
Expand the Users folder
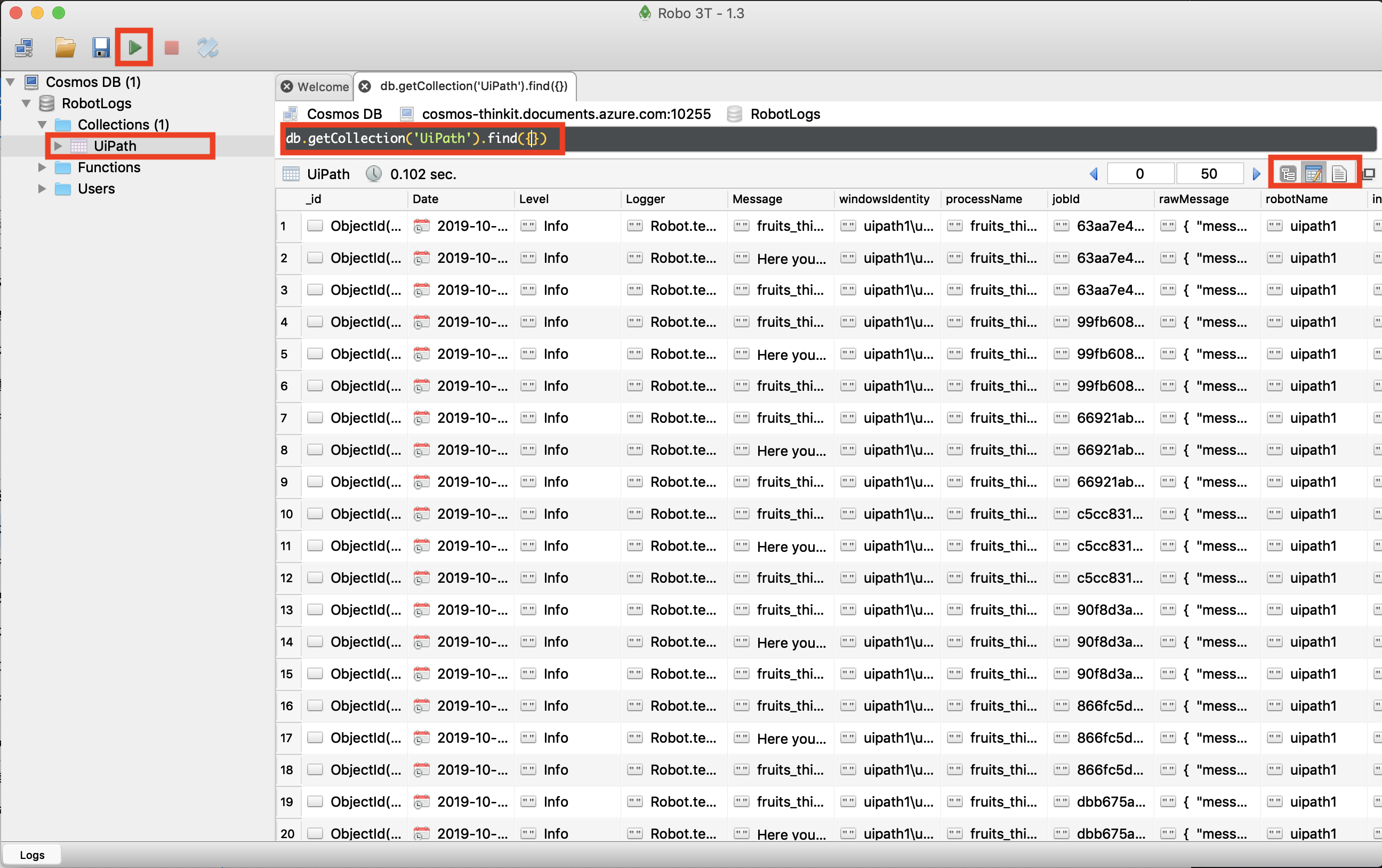(42, 189)
